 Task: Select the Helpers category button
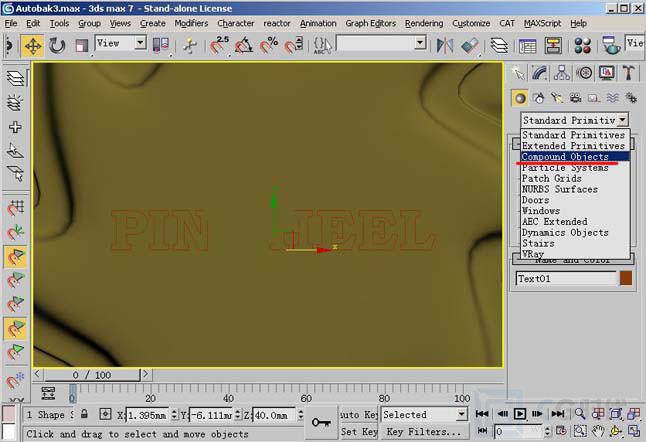tap(594, 98)
